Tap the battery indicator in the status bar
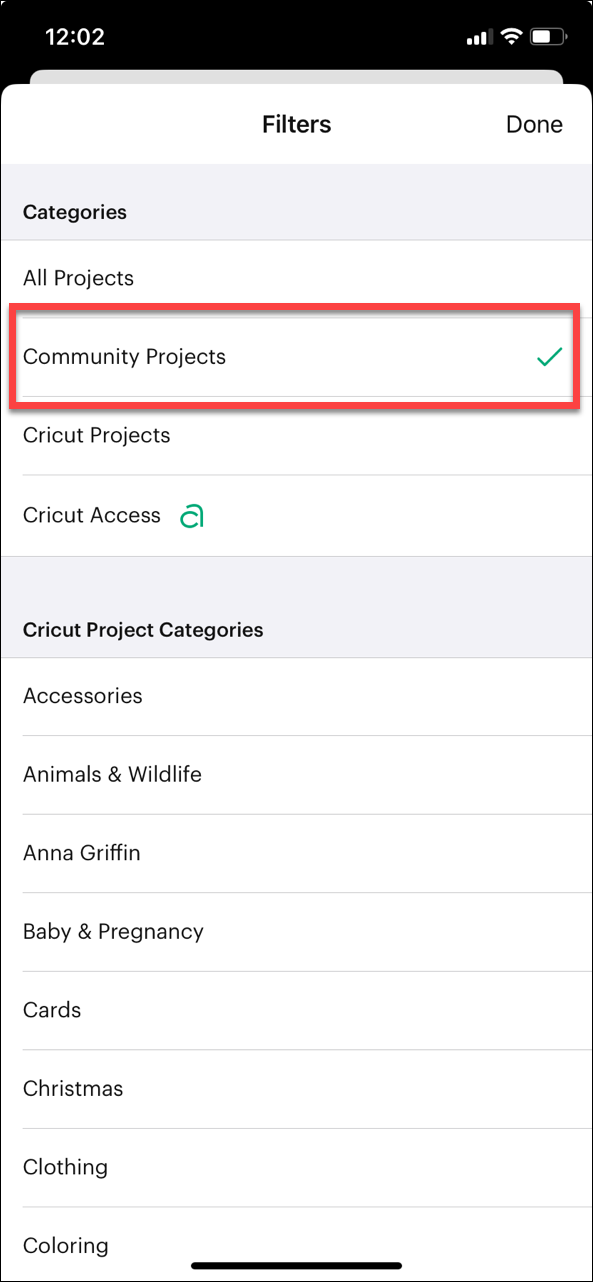 click(549, 36)
